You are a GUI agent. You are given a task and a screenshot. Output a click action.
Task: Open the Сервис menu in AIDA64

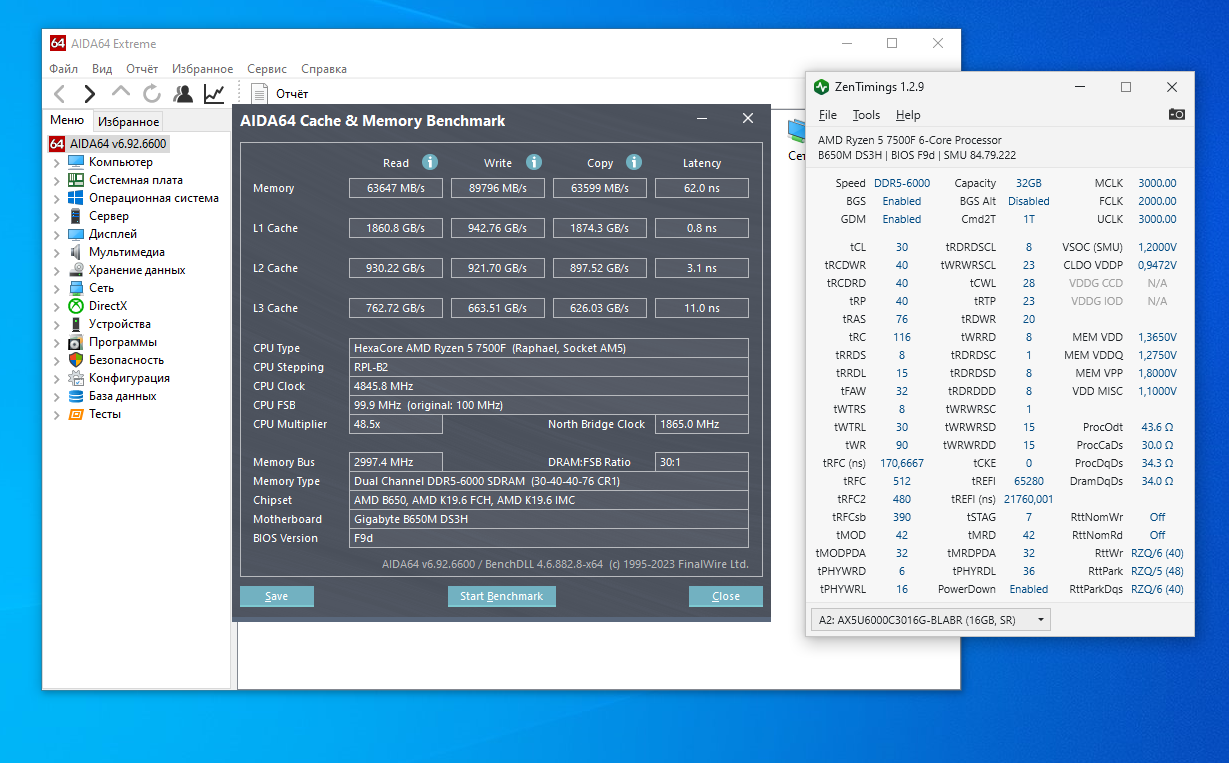[x=267, y=69]
